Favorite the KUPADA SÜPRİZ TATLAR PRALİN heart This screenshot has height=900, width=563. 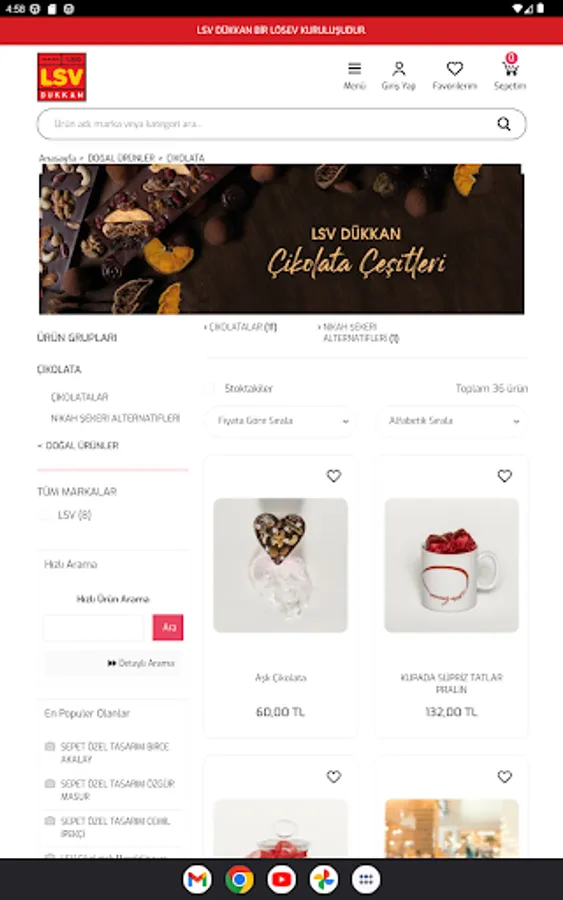pos(504,476)
